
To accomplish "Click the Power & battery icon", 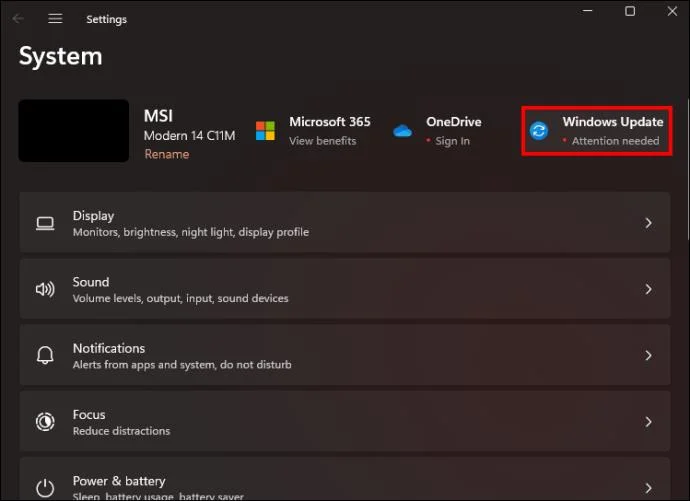I will point(45,488).
